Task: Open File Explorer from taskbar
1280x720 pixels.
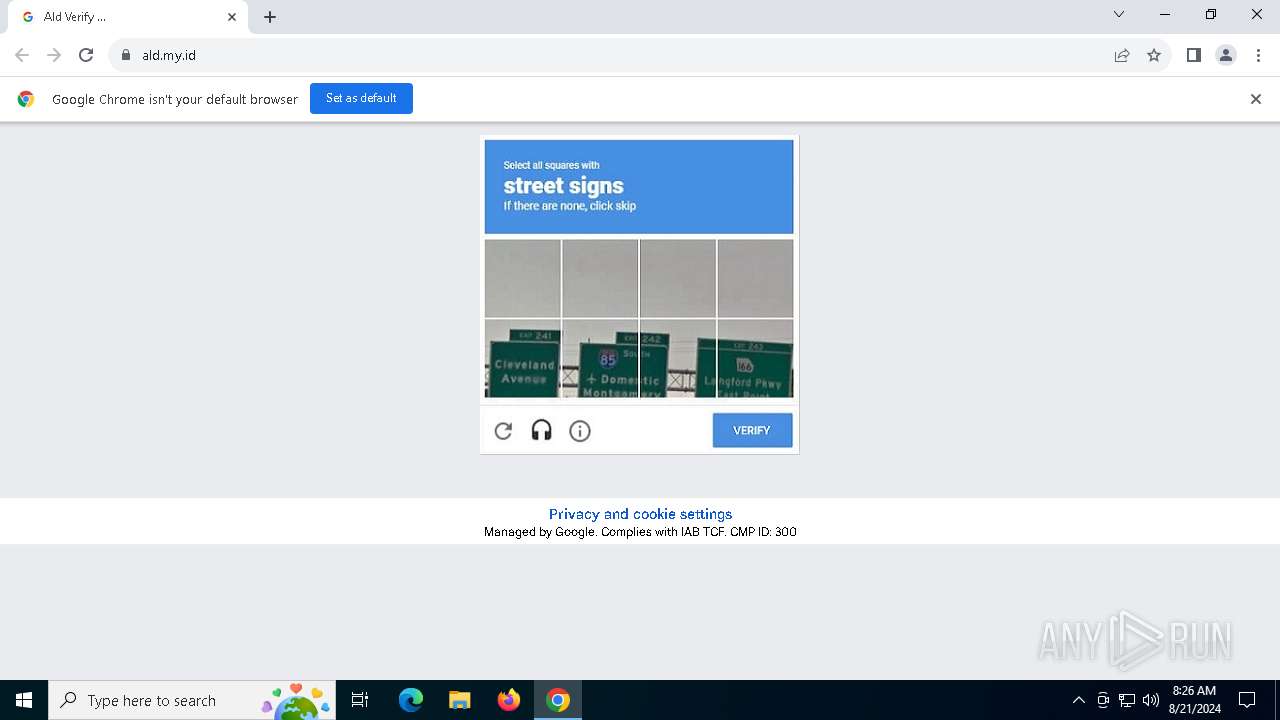Action: tap(460, 700)
